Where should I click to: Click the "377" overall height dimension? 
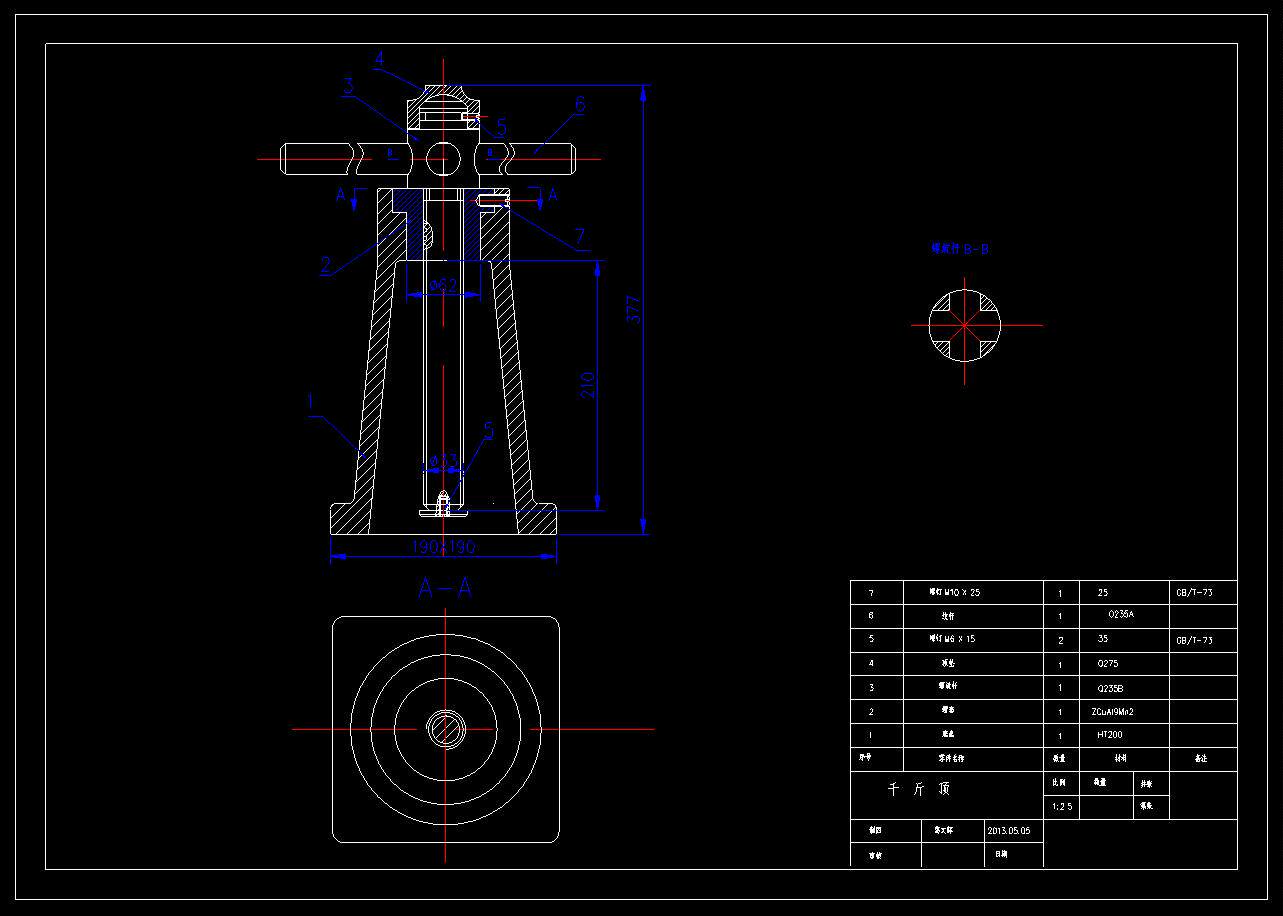pyautogui.click(x=634, y=309)
